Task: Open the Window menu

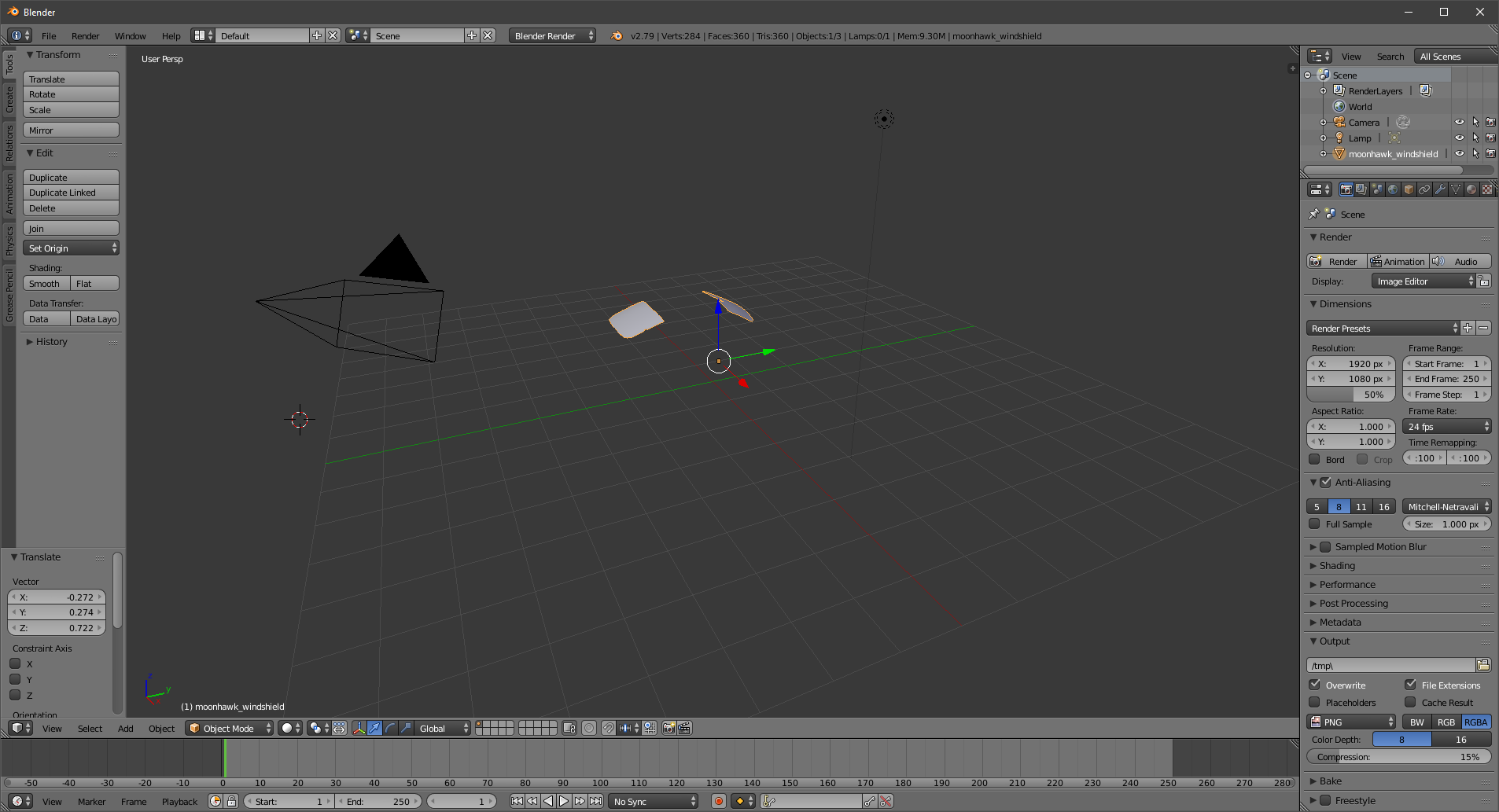Action: pyautogui.click(x=130, y=35)
